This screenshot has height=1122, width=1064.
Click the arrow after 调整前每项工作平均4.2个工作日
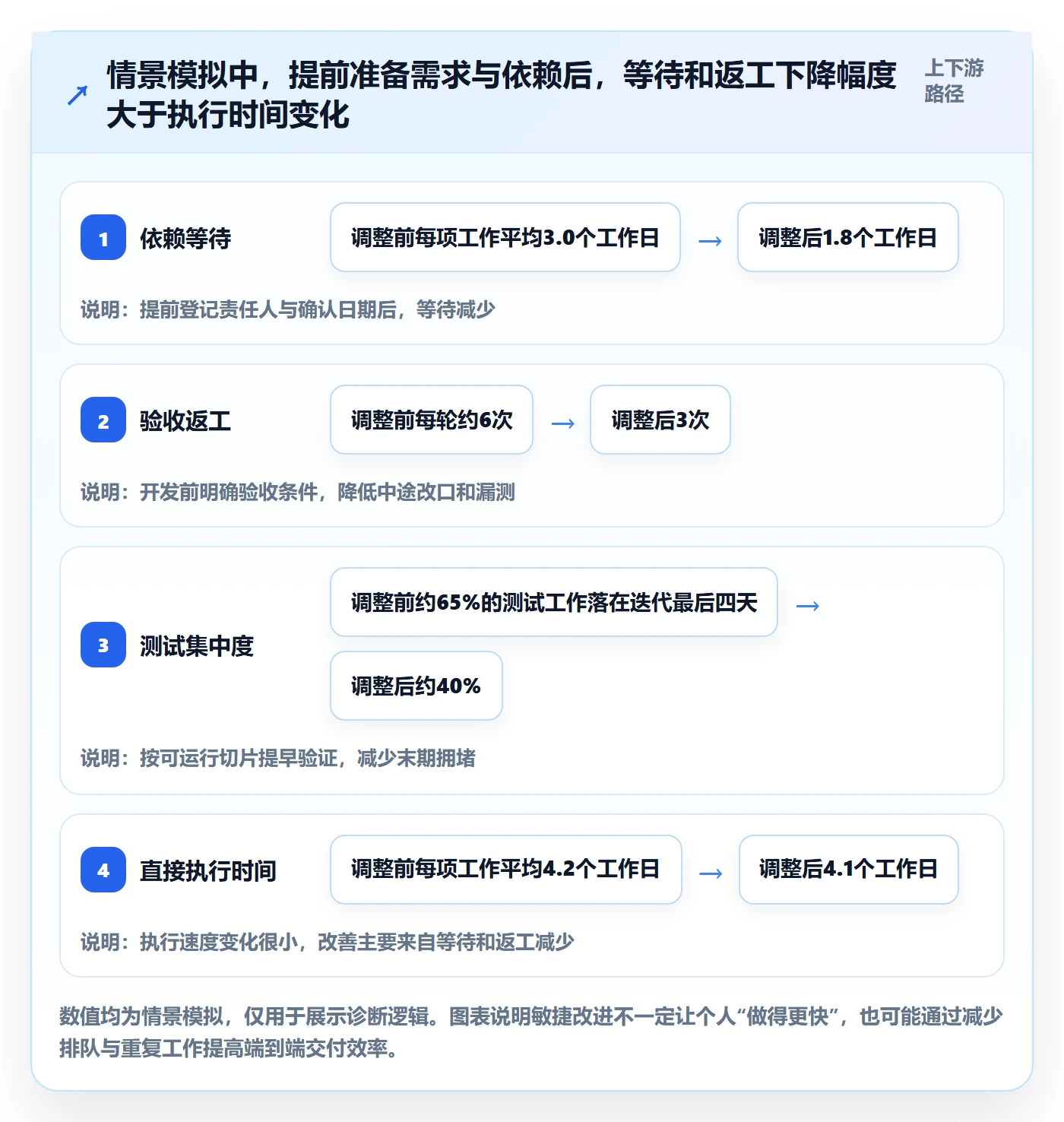point(711,873)
